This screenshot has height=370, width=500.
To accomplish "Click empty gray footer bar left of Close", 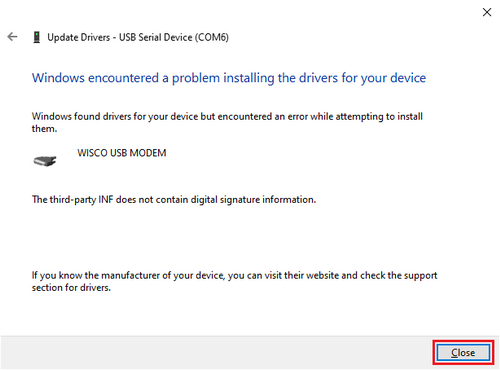I will click(x=217, y=353).
